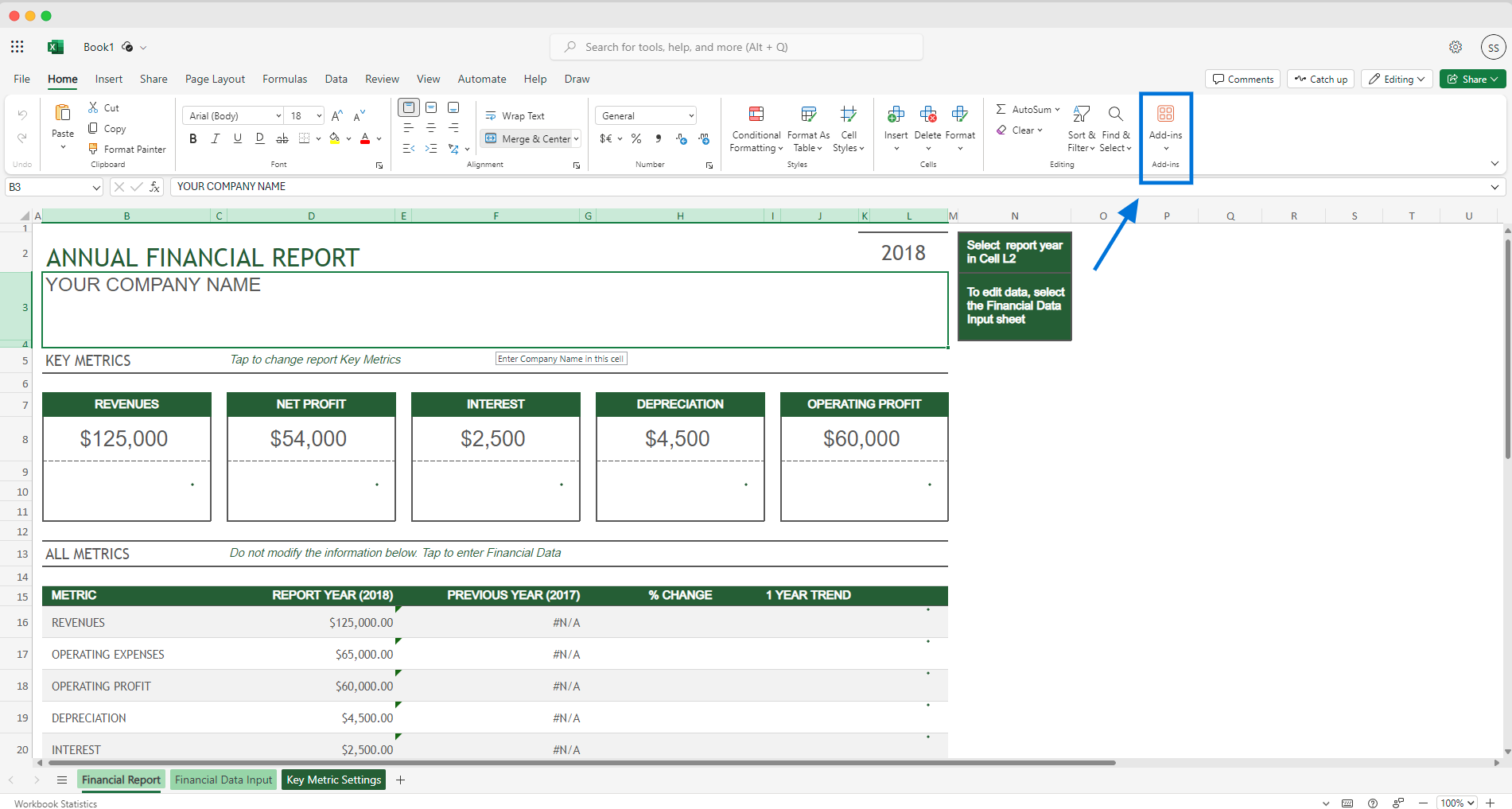The width and height of the screenshot is (1512, 809).
Task: Toggle Wrap Text on selected cell
Action: tap(515, 115)
